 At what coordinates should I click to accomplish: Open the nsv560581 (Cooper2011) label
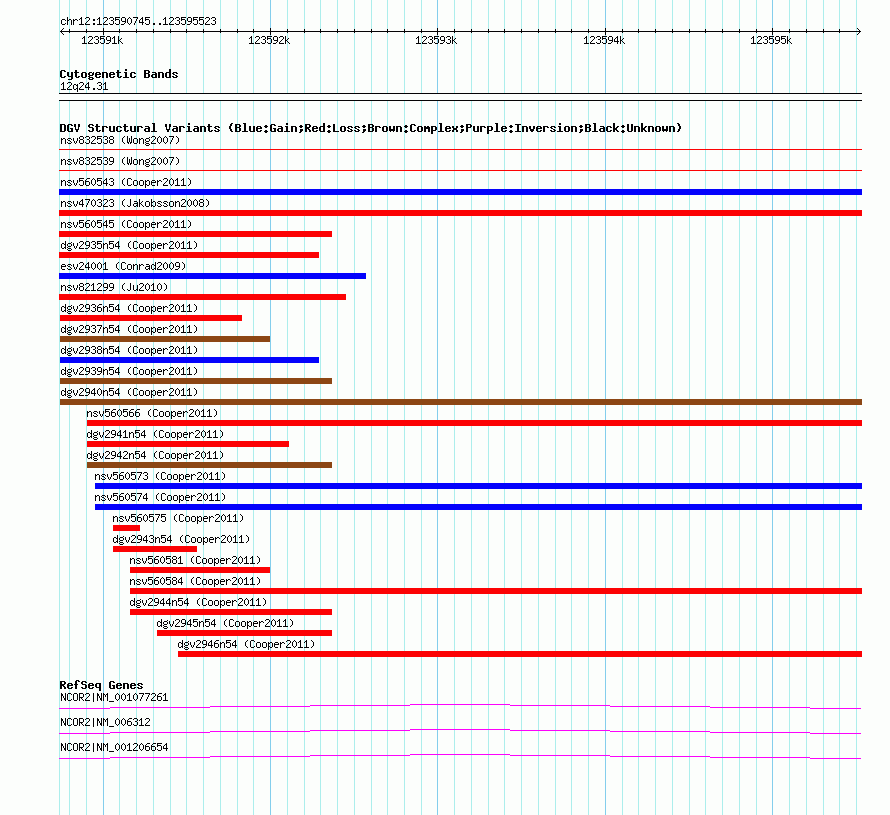tap(195, 560)
